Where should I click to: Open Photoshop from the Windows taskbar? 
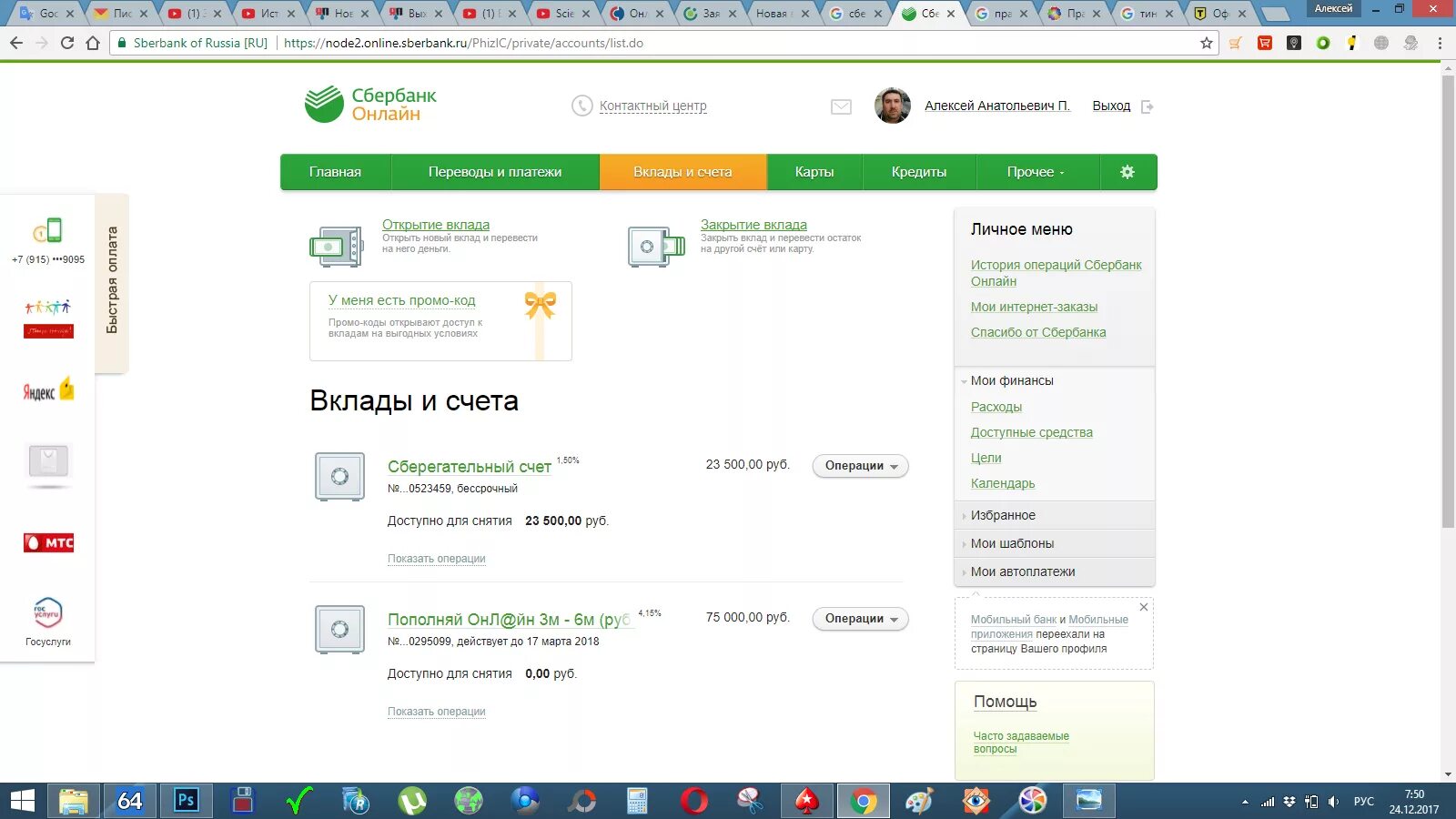coord(186,801)
